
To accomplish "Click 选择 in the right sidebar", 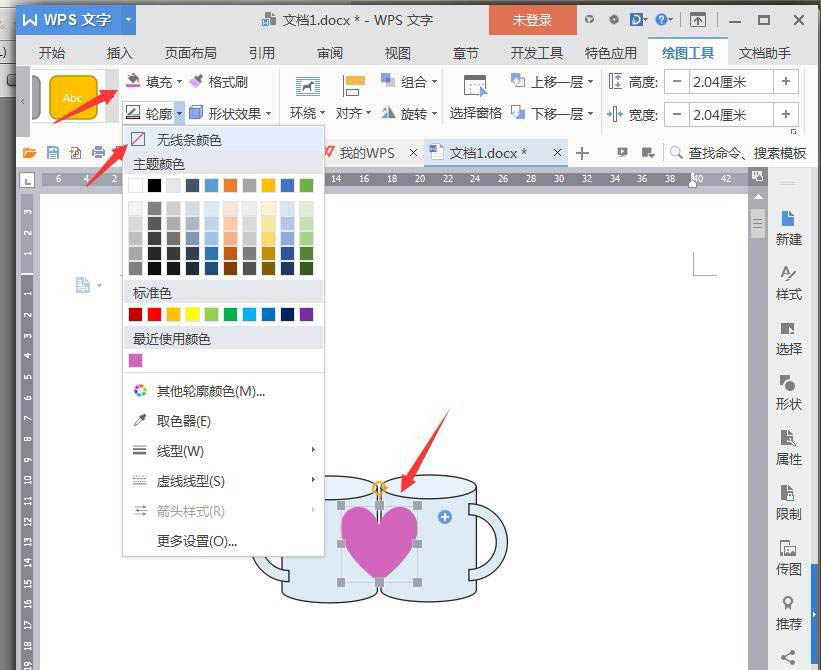I will pos(788,338).
